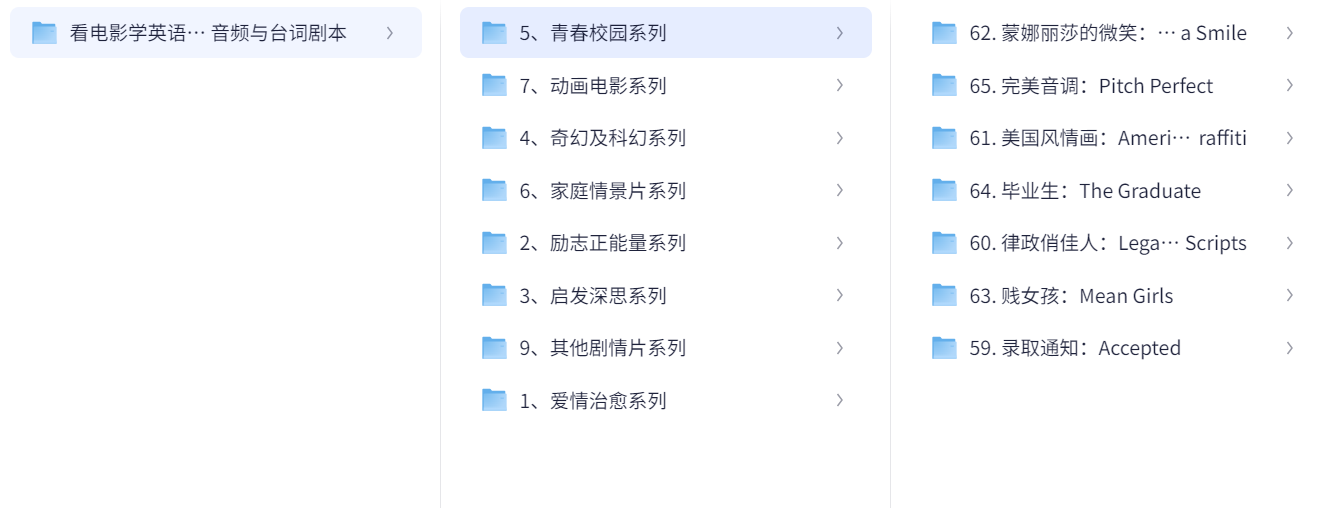
Task: Expand chevron beside 59. 录取通知 Accepted
Action: click(x=1289, y=348)
